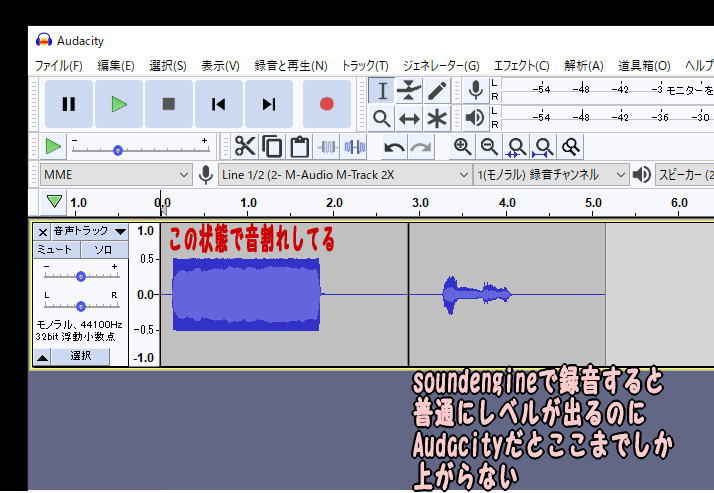714x493 pixels.
Task: Open the audio host MME dropdown
Action: [x=116, y=175]
